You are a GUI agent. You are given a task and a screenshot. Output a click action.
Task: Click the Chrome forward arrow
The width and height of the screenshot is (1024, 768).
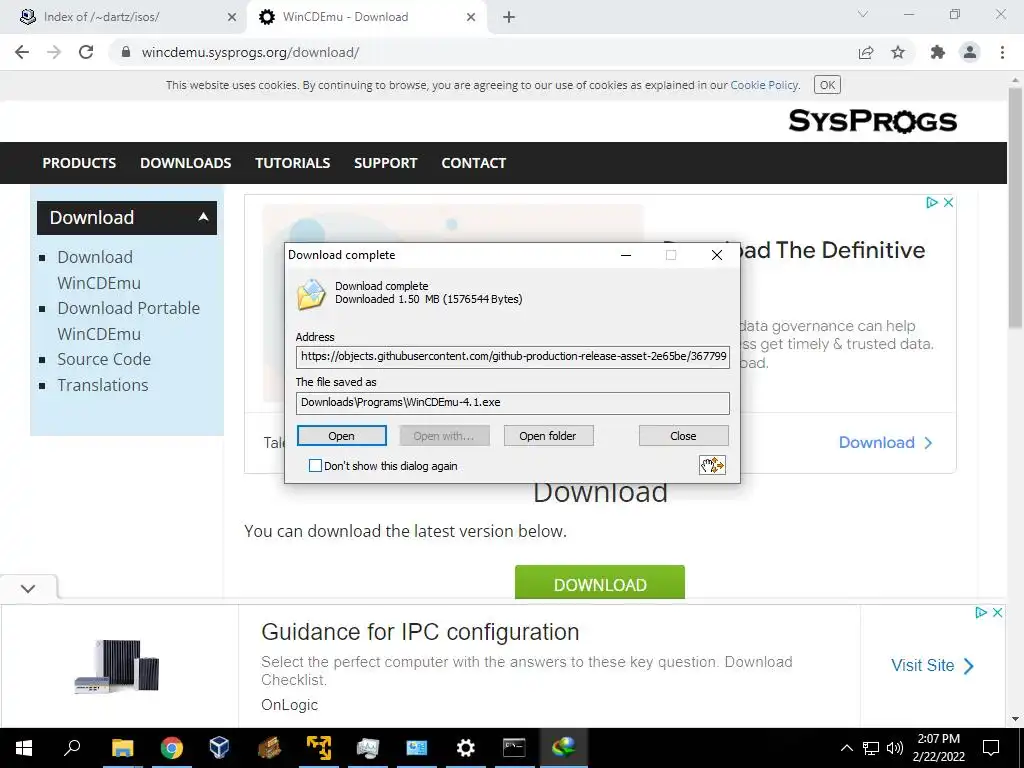pyautogui.click(x=54, y=52)
